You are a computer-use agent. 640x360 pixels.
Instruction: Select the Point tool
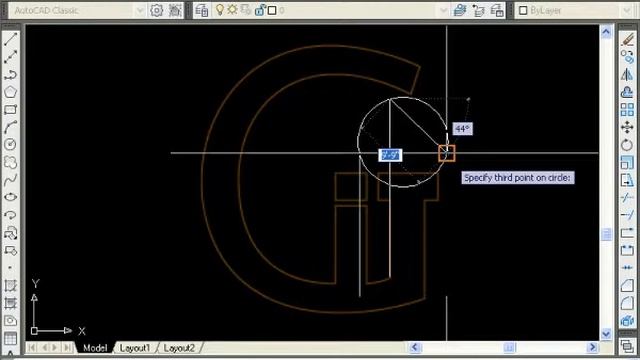click(10, 268)
